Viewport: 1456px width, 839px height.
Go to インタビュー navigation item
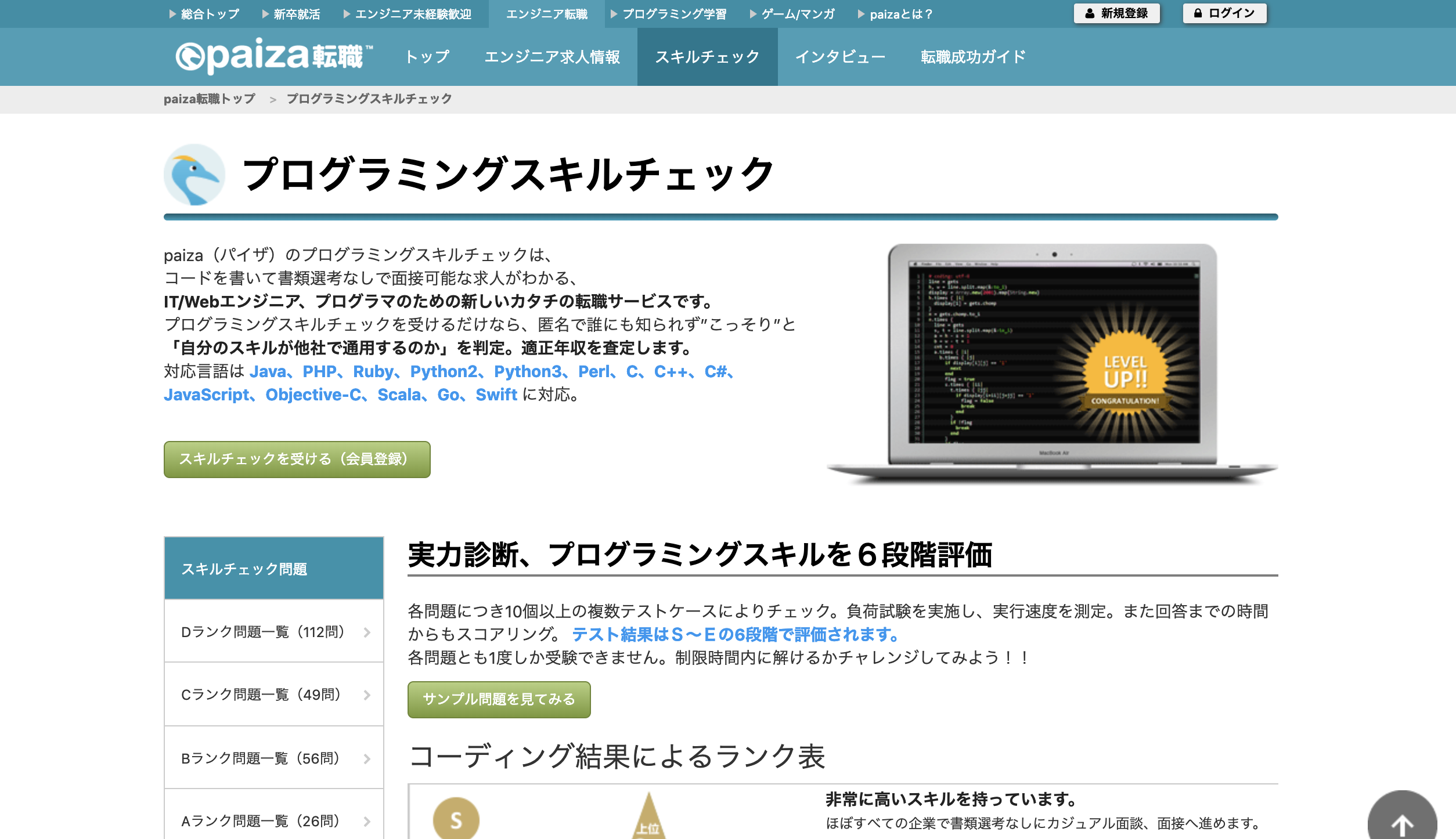(840, 57)
